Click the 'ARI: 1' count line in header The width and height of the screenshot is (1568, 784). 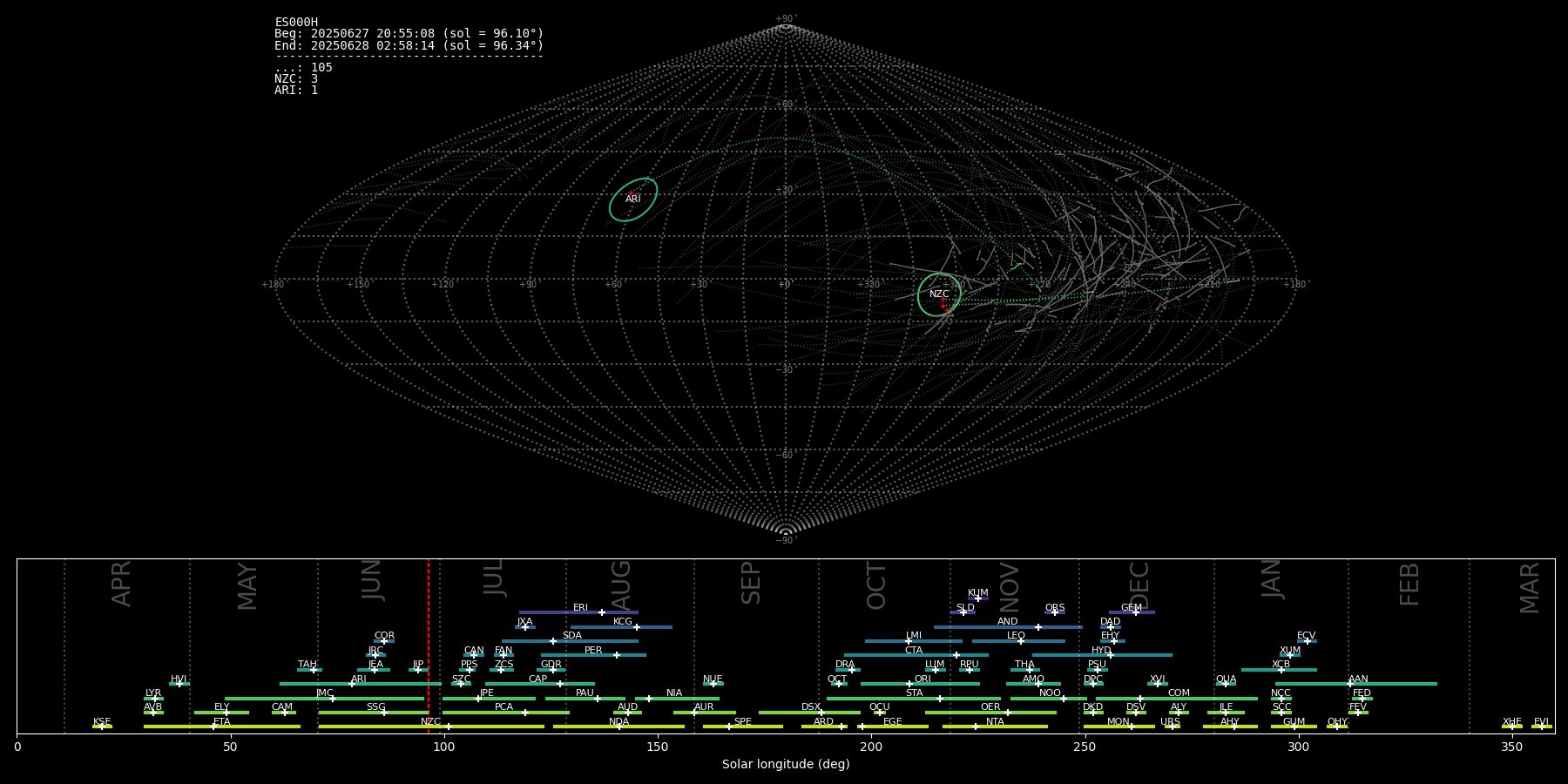click(x=296, y=91)
